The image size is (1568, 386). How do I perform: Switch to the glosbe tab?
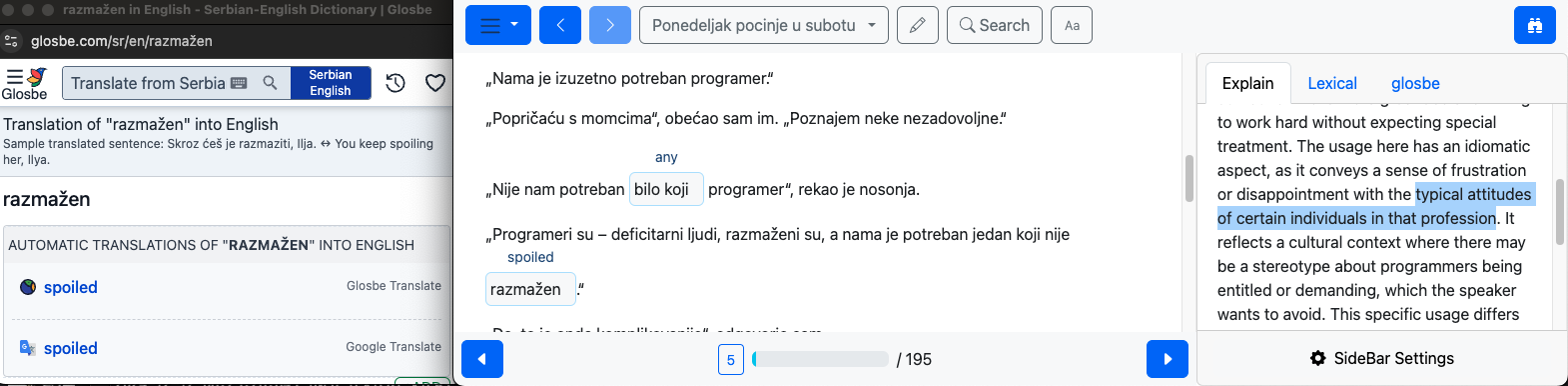point(1415,84)
